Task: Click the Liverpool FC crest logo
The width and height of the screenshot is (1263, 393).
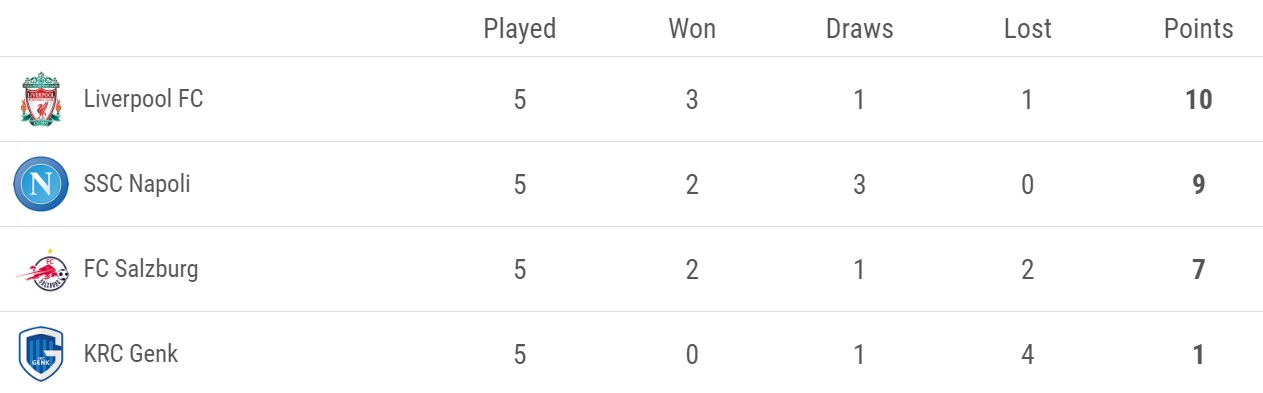Action: click(x=41, y=99)
